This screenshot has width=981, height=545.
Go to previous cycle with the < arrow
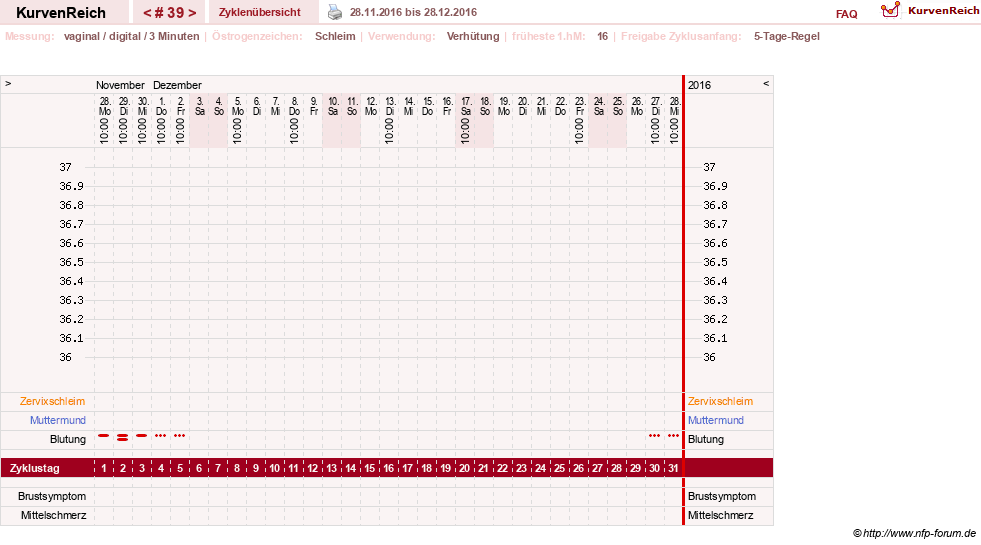147,13
